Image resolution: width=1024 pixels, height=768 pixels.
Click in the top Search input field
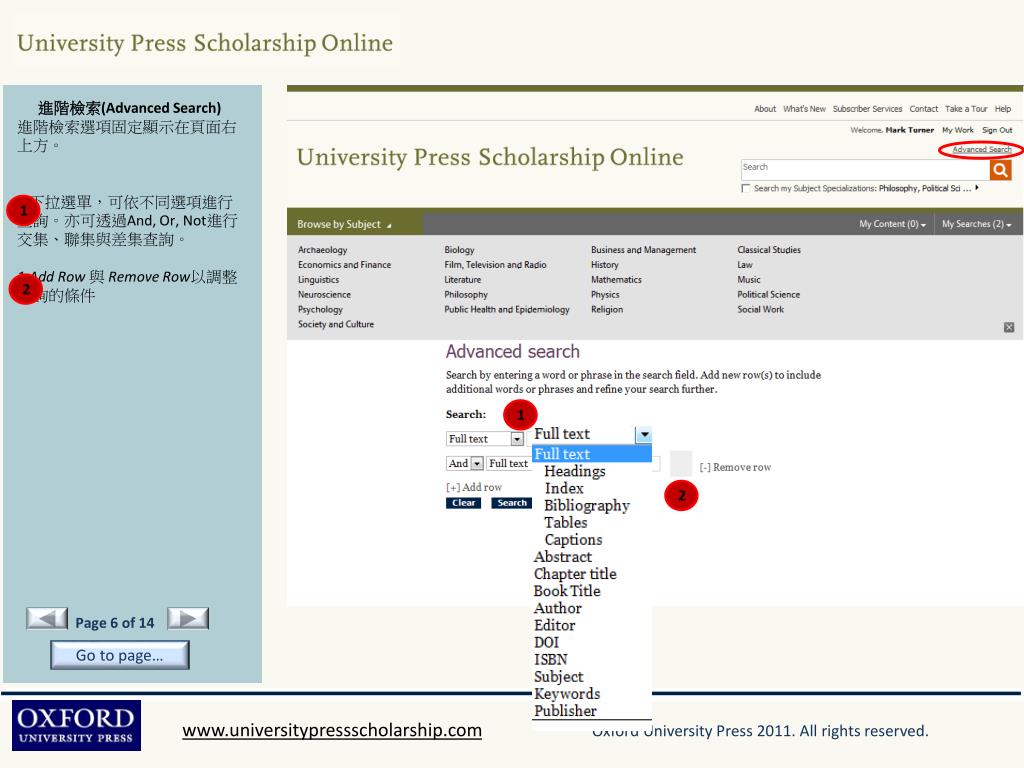click(x=866, y=170)
